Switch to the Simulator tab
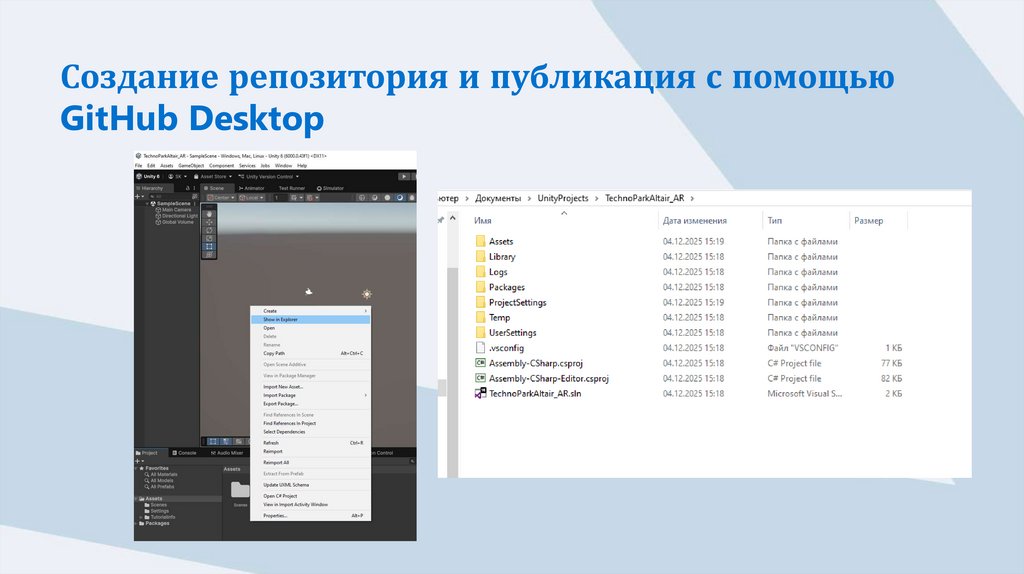1024x574 pixels. (330, 188)
